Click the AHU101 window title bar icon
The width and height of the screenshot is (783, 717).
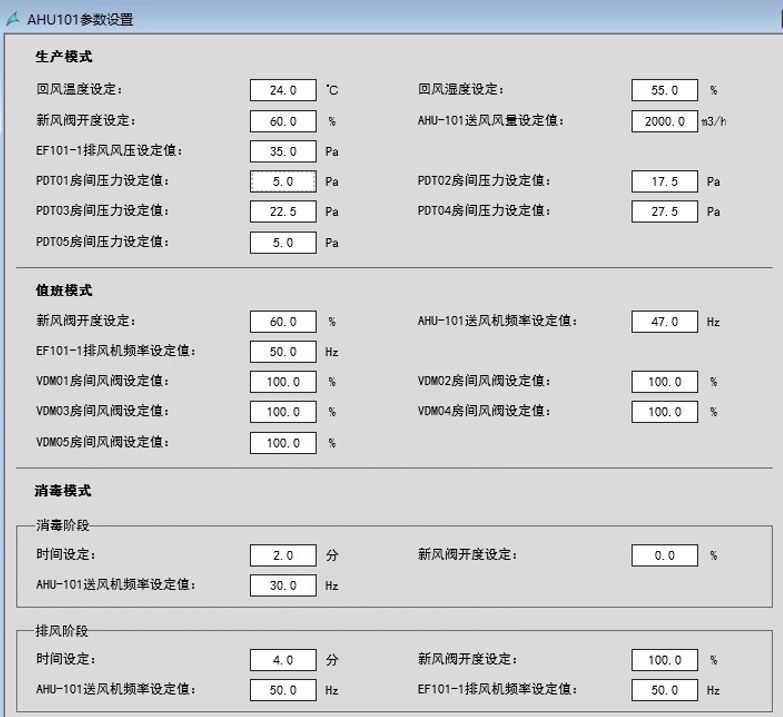13,19
